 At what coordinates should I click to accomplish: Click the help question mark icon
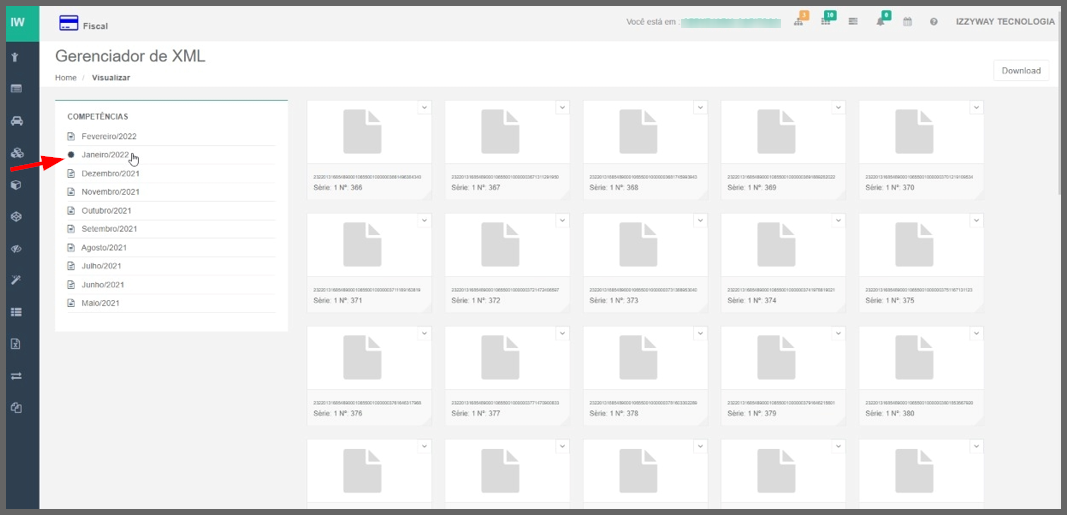tap(933, 22)
